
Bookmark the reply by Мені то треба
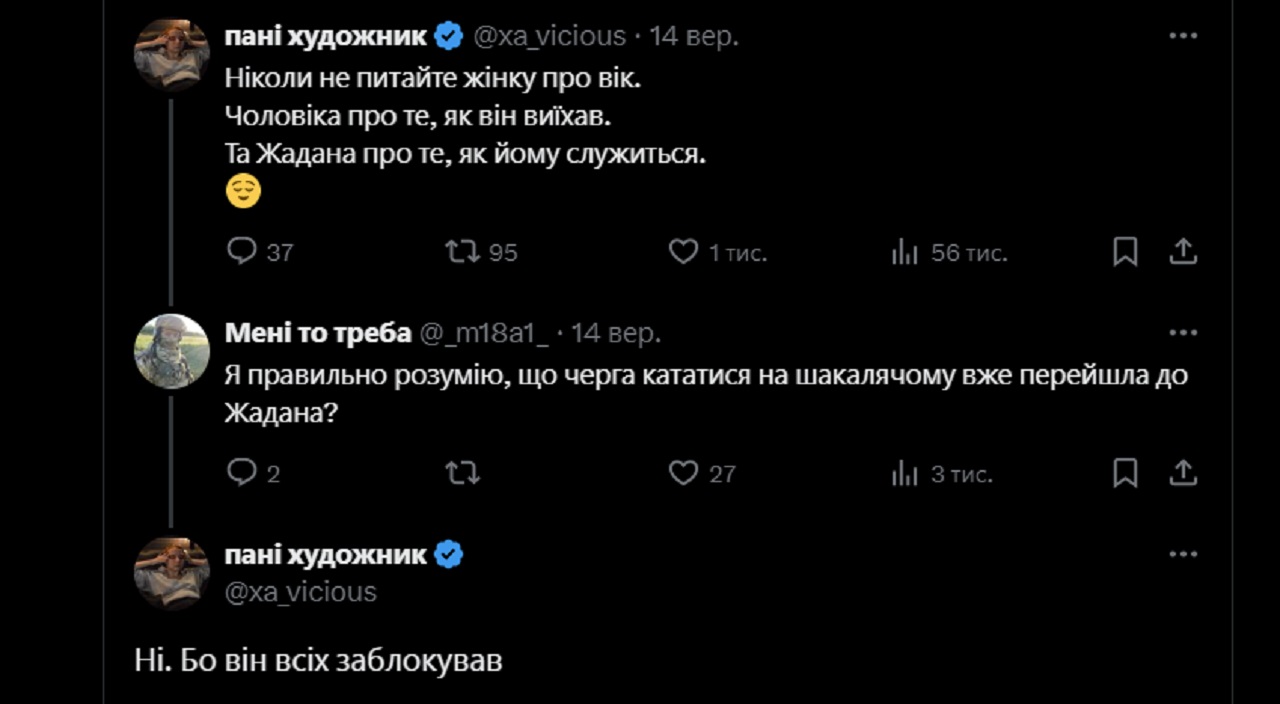[1125, 472]
